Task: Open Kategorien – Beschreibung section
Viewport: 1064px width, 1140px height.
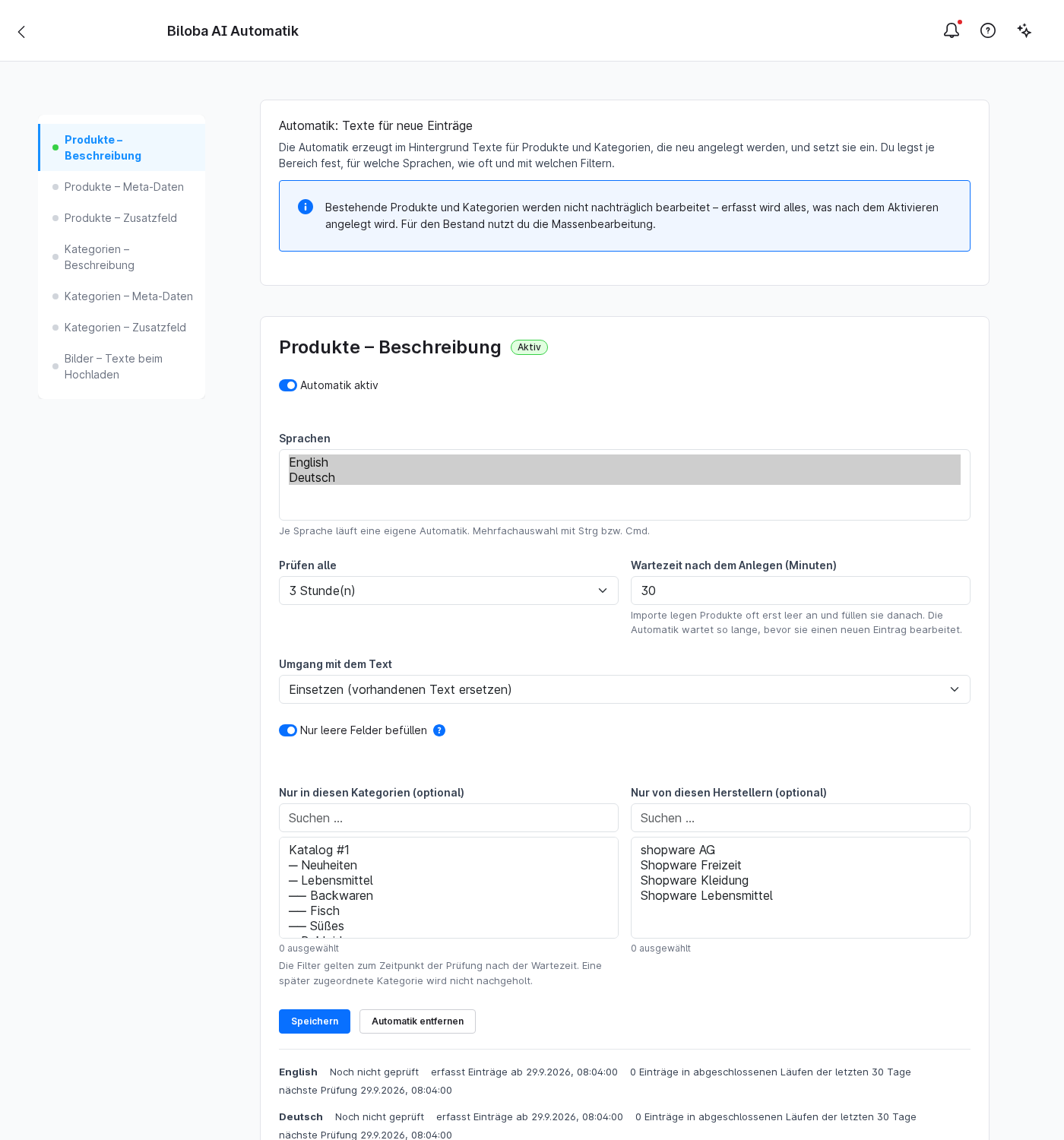Action: 122,257
